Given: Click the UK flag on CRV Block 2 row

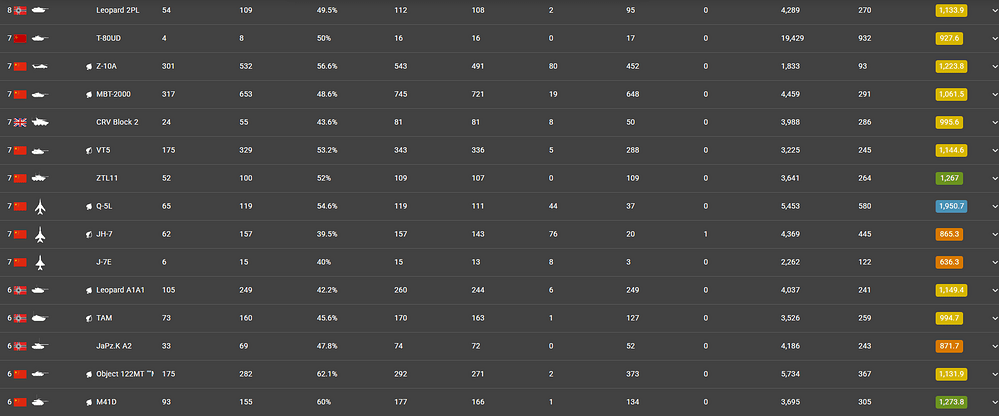Looking at the screenshot, I should (20, 122).
